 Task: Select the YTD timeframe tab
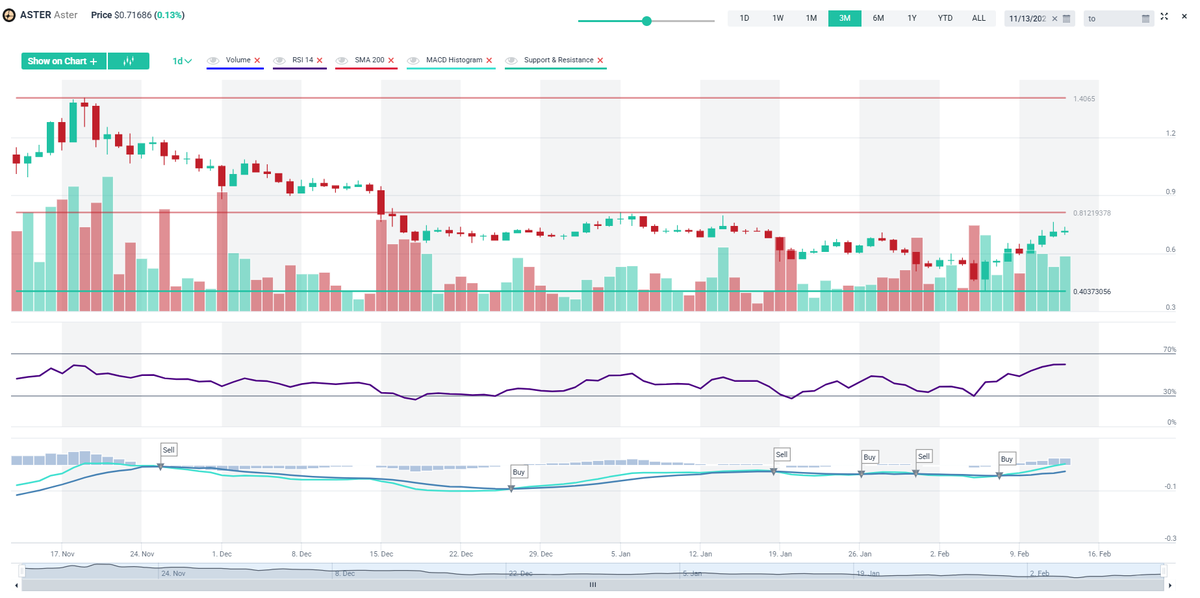click(x=944, y=18)
